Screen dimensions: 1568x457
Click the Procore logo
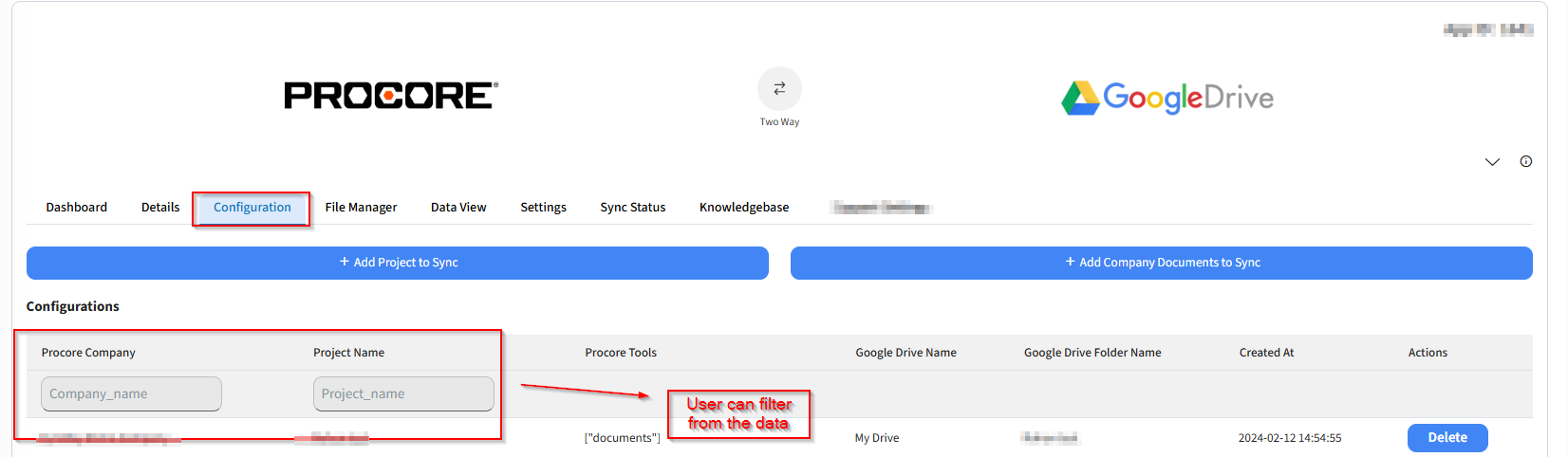(x=390, y=96)
